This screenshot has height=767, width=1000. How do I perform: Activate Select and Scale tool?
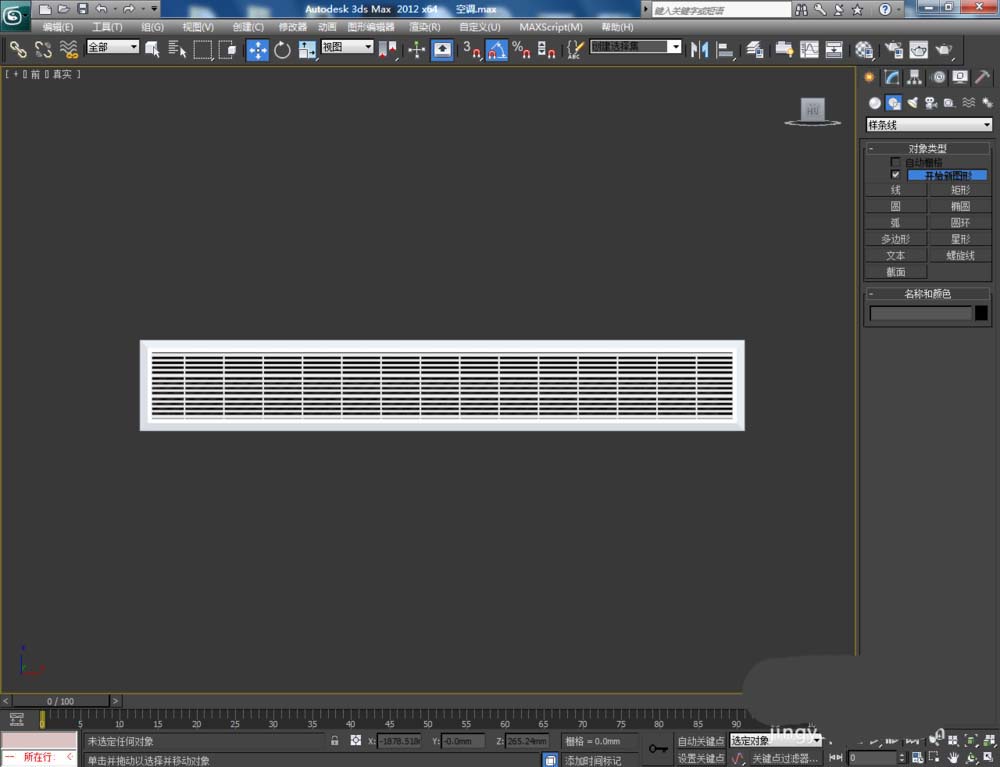[307, 49]
